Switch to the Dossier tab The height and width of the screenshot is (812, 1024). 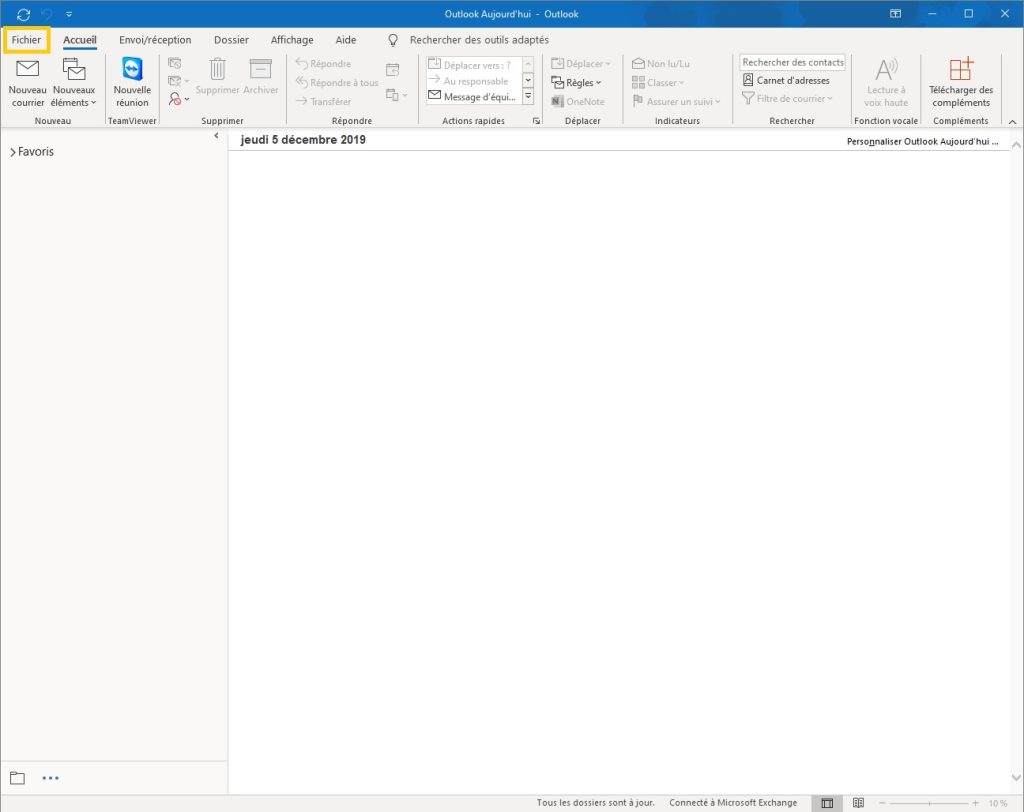(x=231, y=40)
